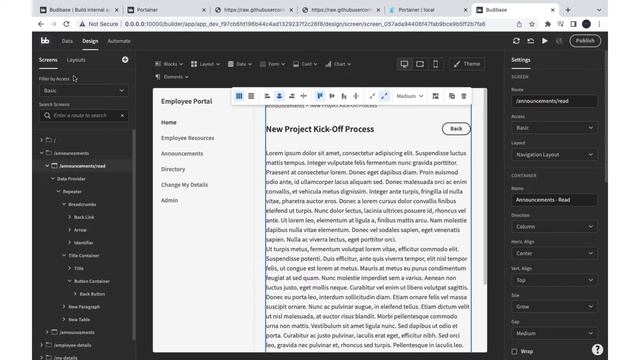Open Announcements nav link in preview
Image resolution: width=640 pixels, height=360 pixels.
[182, 153]
